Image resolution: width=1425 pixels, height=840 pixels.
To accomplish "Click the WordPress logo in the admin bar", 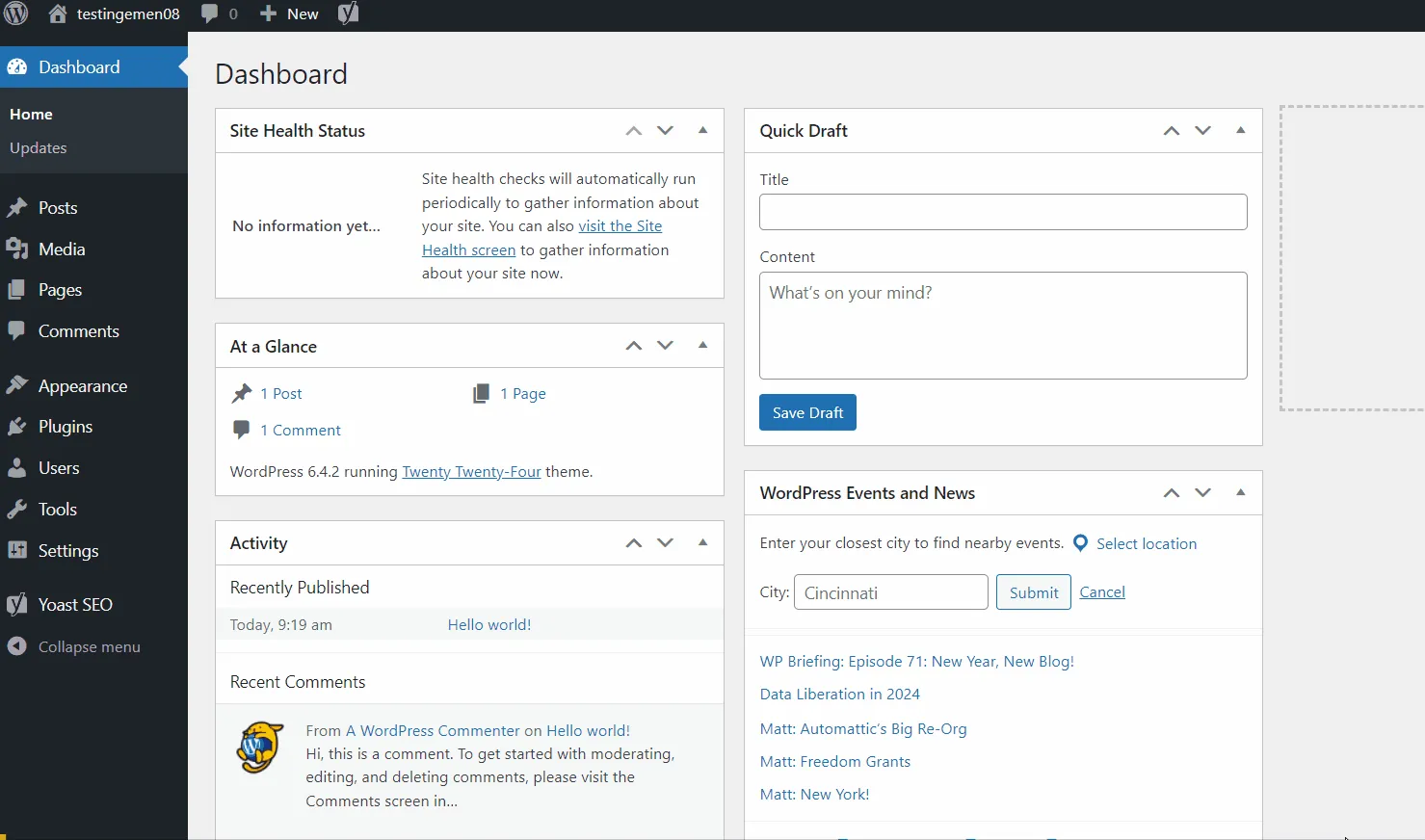I will click(x=15, y=14).
